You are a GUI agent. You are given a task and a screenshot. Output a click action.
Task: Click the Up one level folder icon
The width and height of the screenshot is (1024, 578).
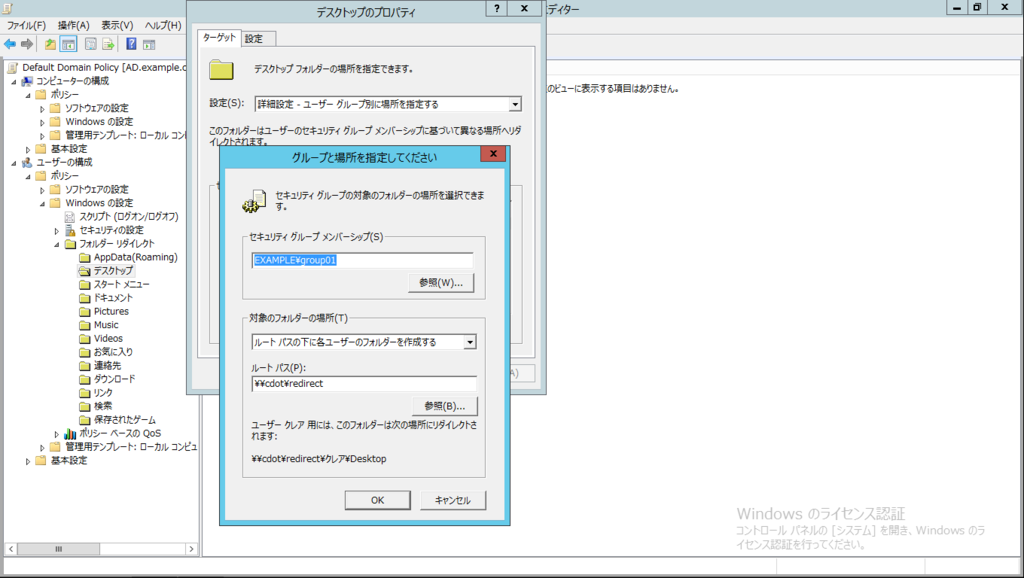[50, 44]
